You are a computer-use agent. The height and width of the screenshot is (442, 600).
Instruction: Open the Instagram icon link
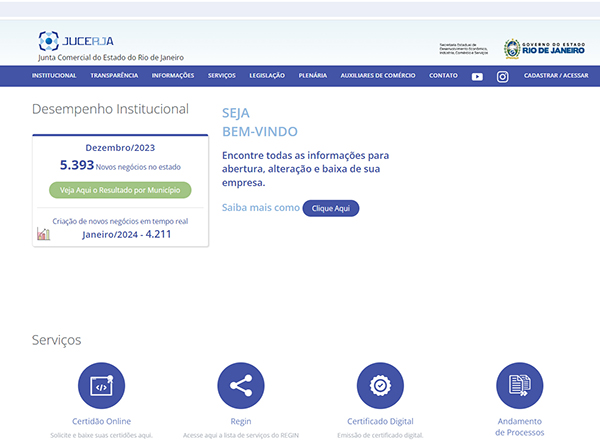[x=503, y=76]
